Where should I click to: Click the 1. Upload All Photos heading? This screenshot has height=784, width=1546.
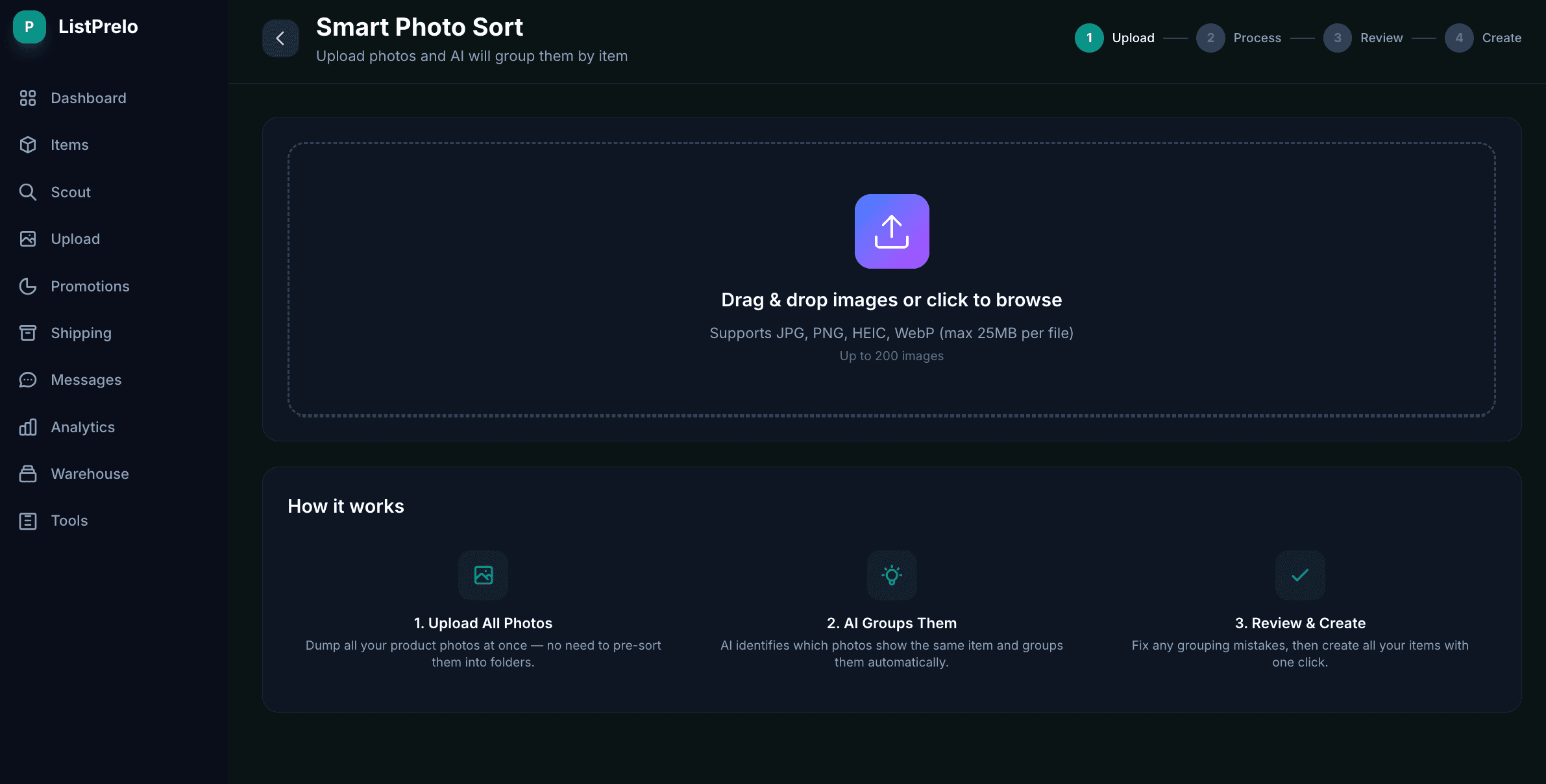(x=484, y=623)
